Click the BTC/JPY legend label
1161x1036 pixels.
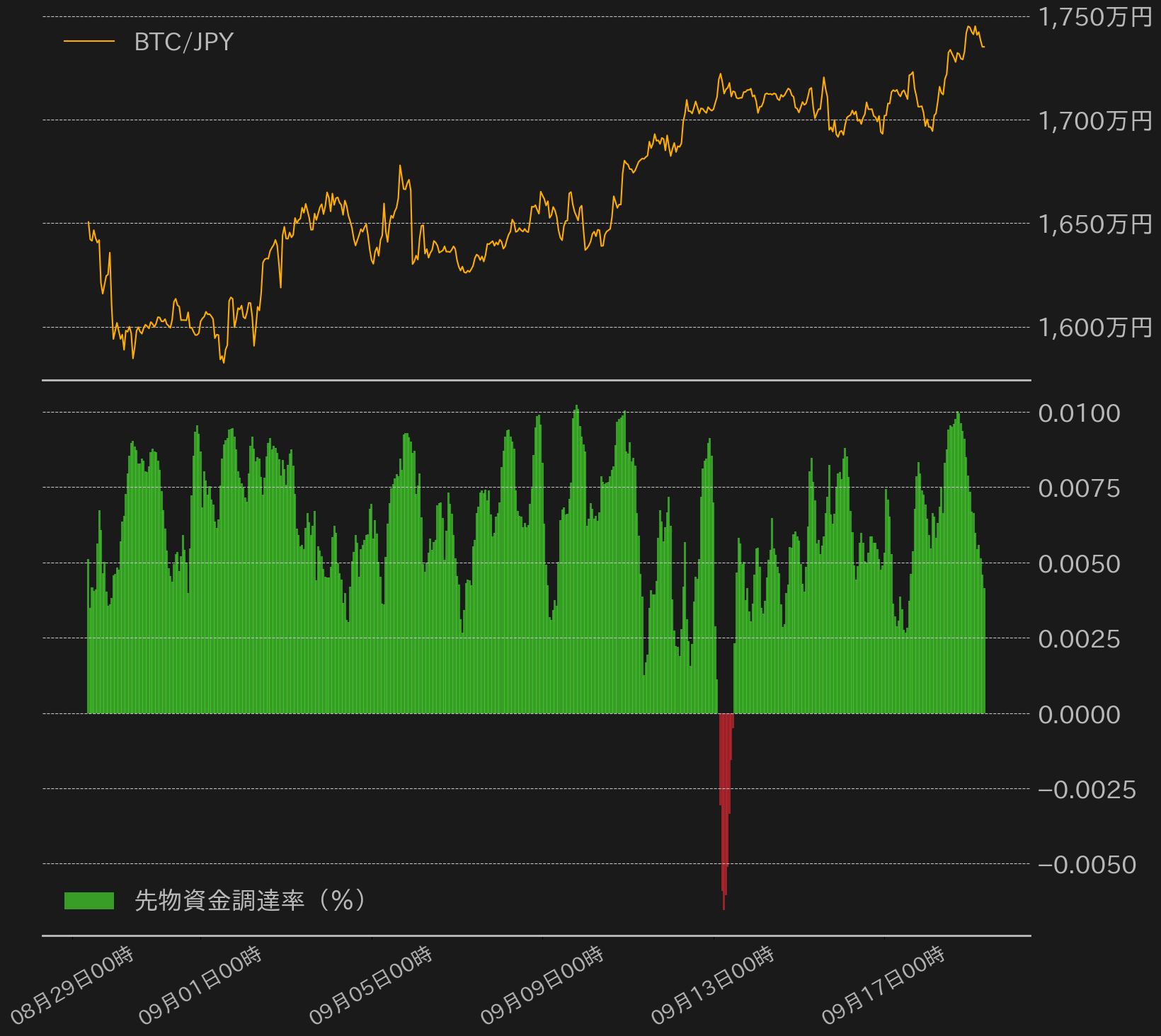(183, 42)
